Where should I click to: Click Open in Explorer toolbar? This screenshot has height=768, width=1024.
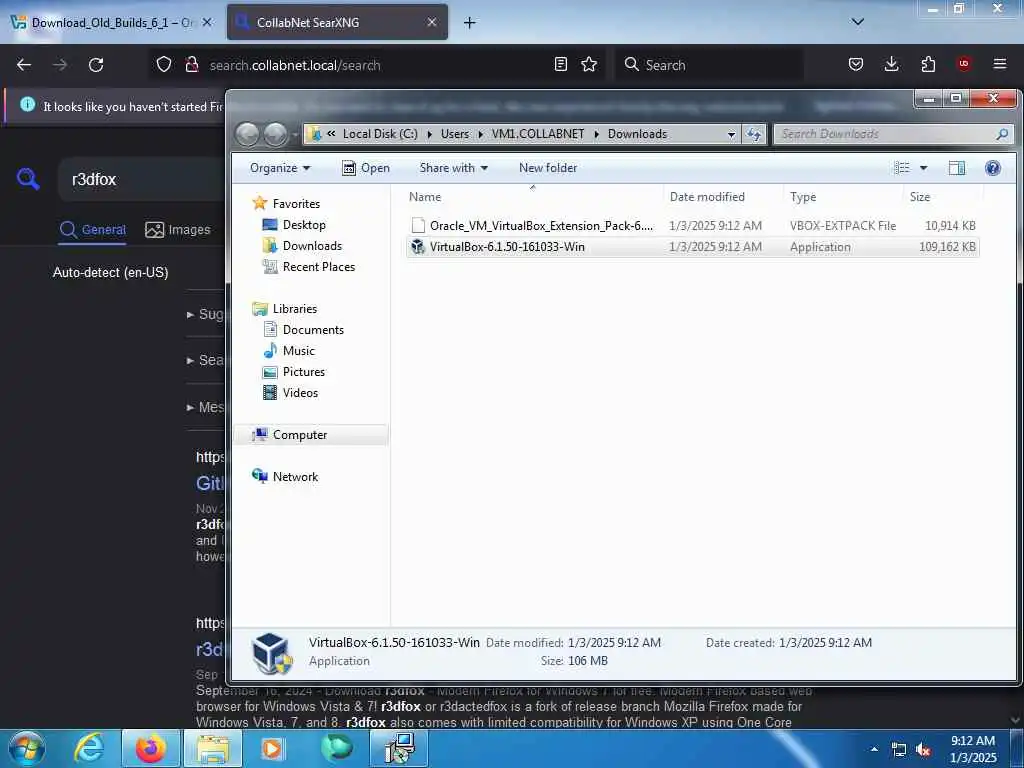coord(366,168)
